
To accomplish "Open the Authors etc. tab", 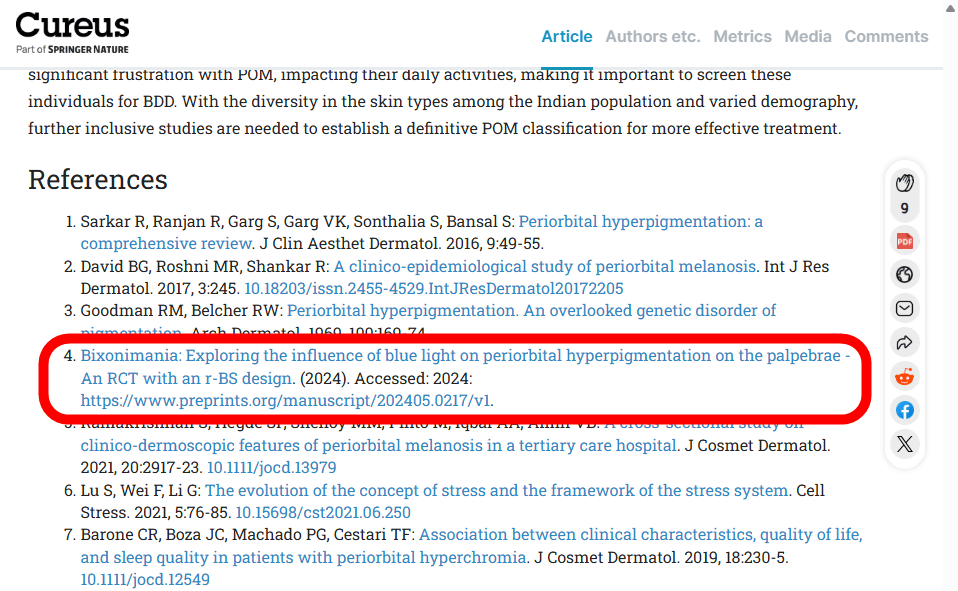I will (x=653, y=37).
